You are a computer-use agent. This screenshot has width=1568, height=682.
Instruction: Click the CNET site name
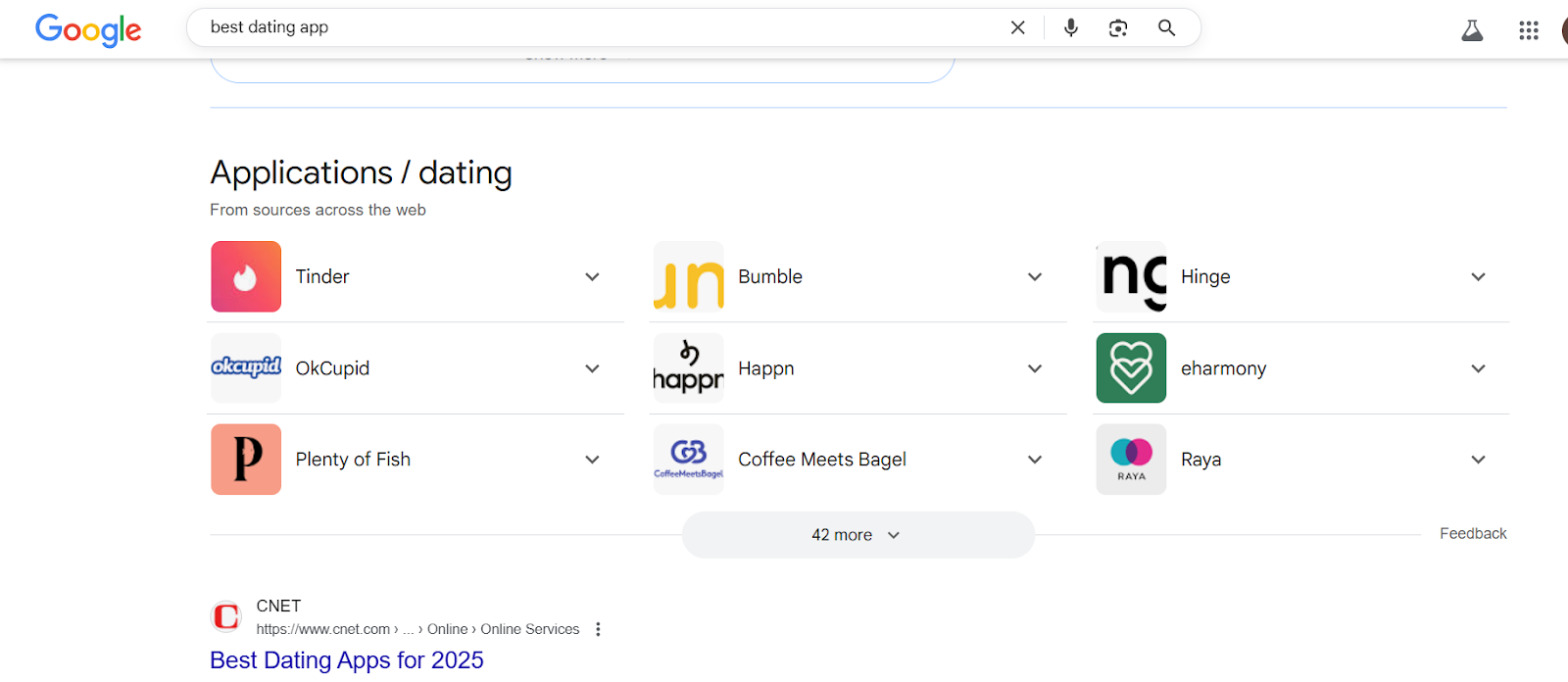278,606
